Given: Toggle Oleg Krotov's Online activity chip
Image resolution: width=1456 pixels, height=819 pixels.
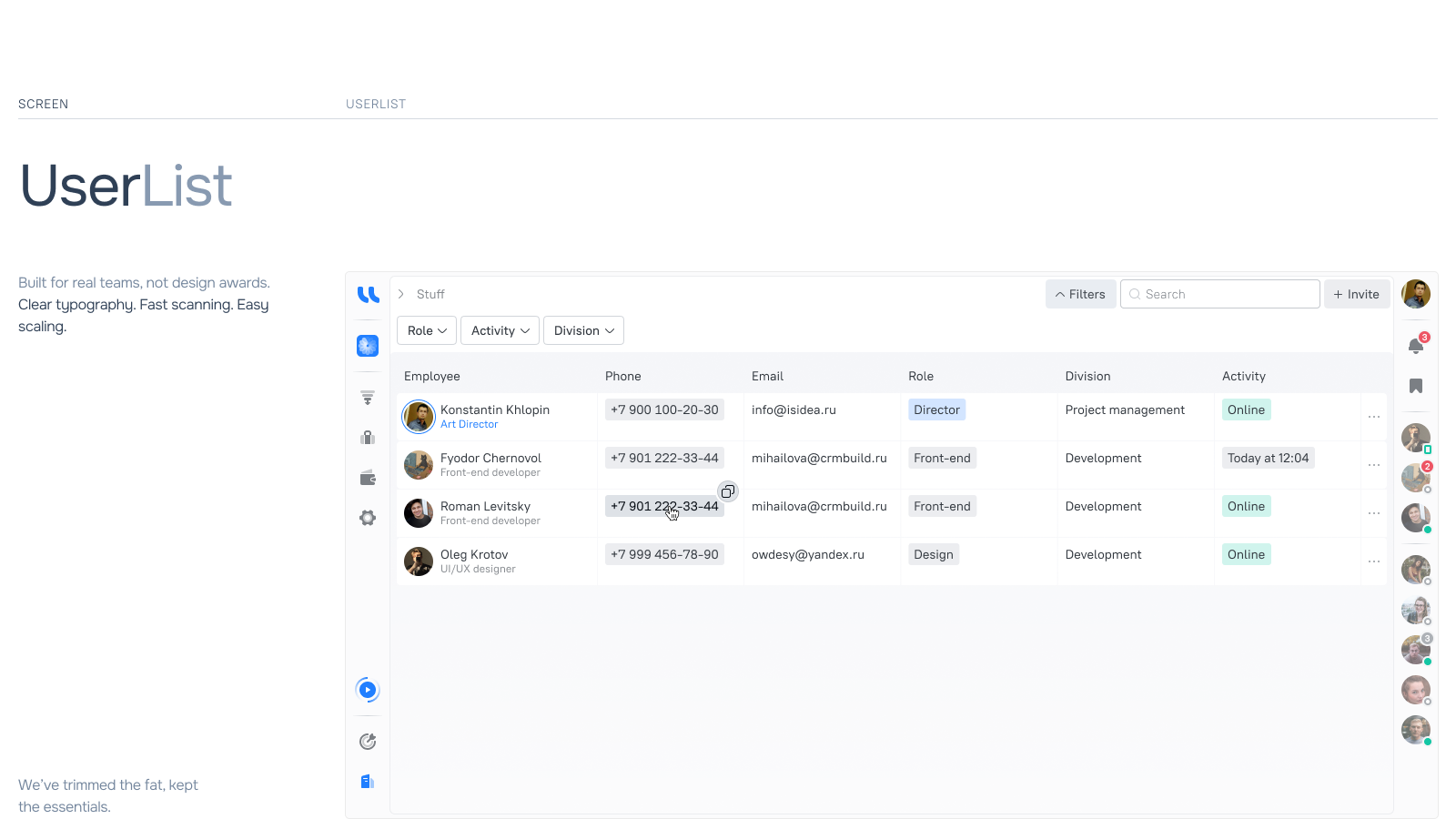Looking at the screenshot, I should click(x=1246, y=554).
